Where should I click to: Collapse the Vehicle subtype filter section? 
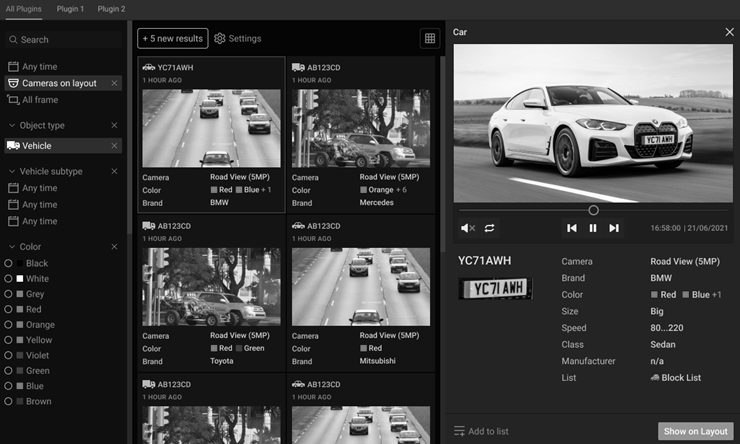point(12,172)
